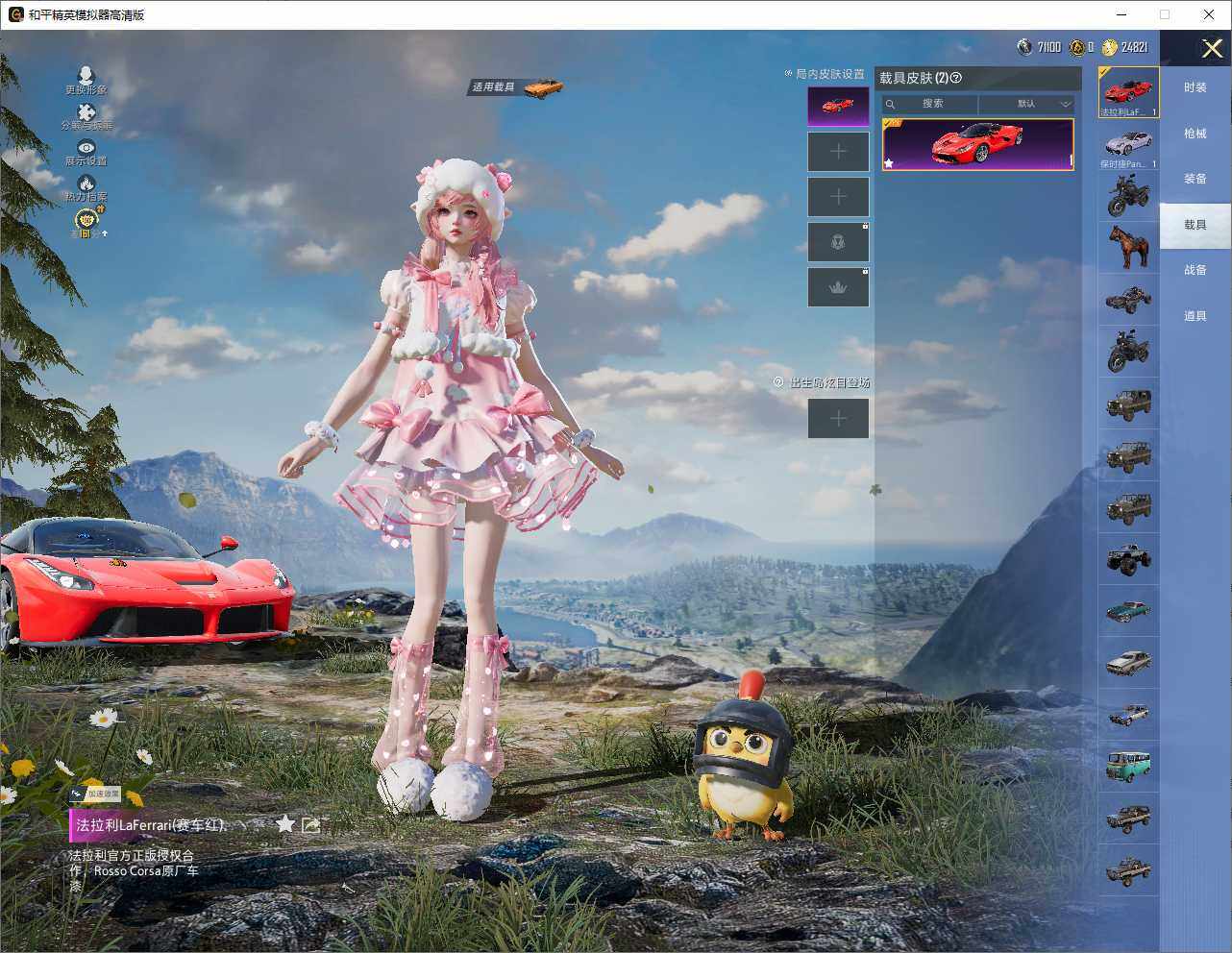
Task: Switch to the 时装 tab
Action: [x=1195, y=87]
